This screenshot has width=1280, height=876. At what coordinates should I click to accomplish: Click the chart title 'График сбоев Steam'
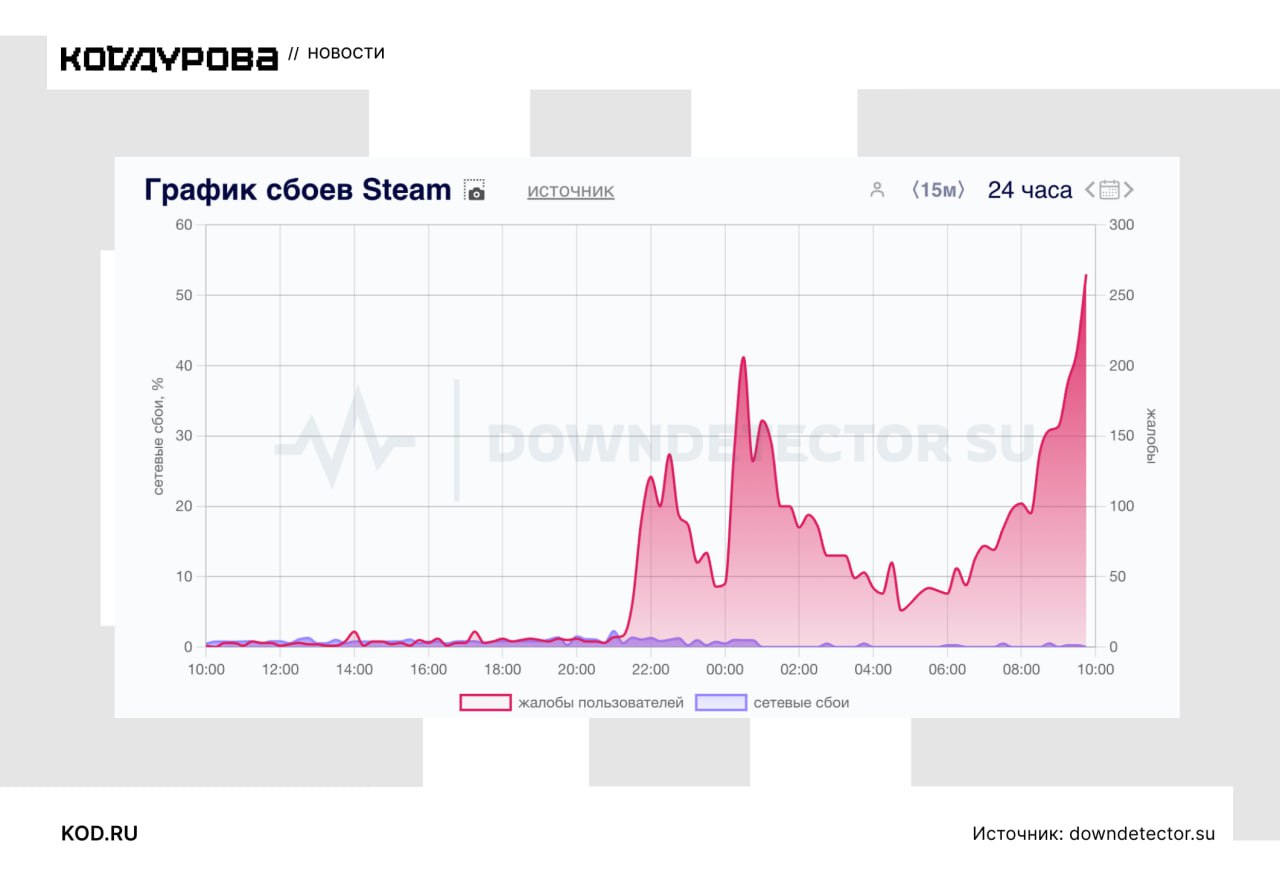pos(297,190)
